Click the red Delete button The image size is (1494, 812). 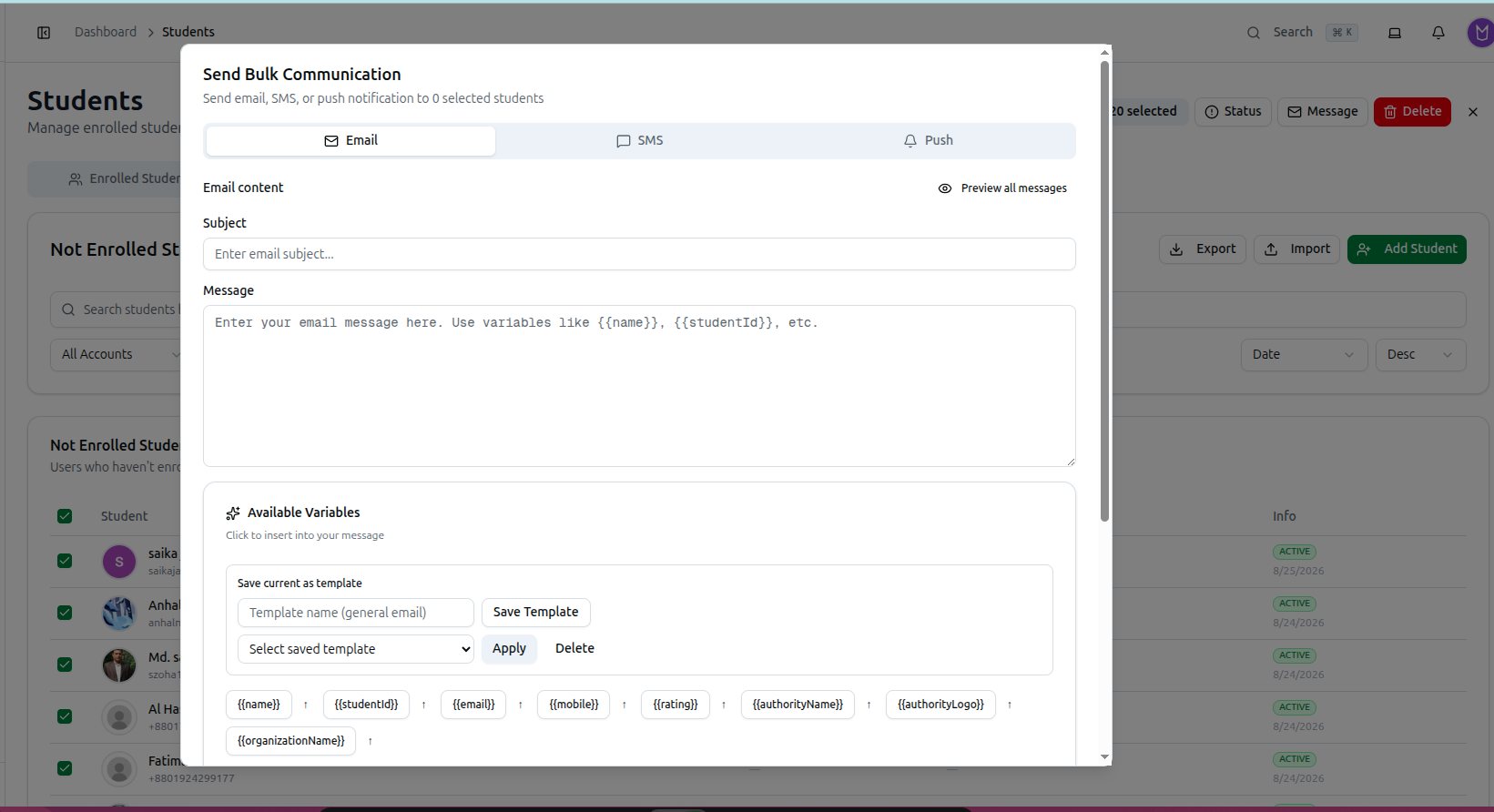(1412, 112)
